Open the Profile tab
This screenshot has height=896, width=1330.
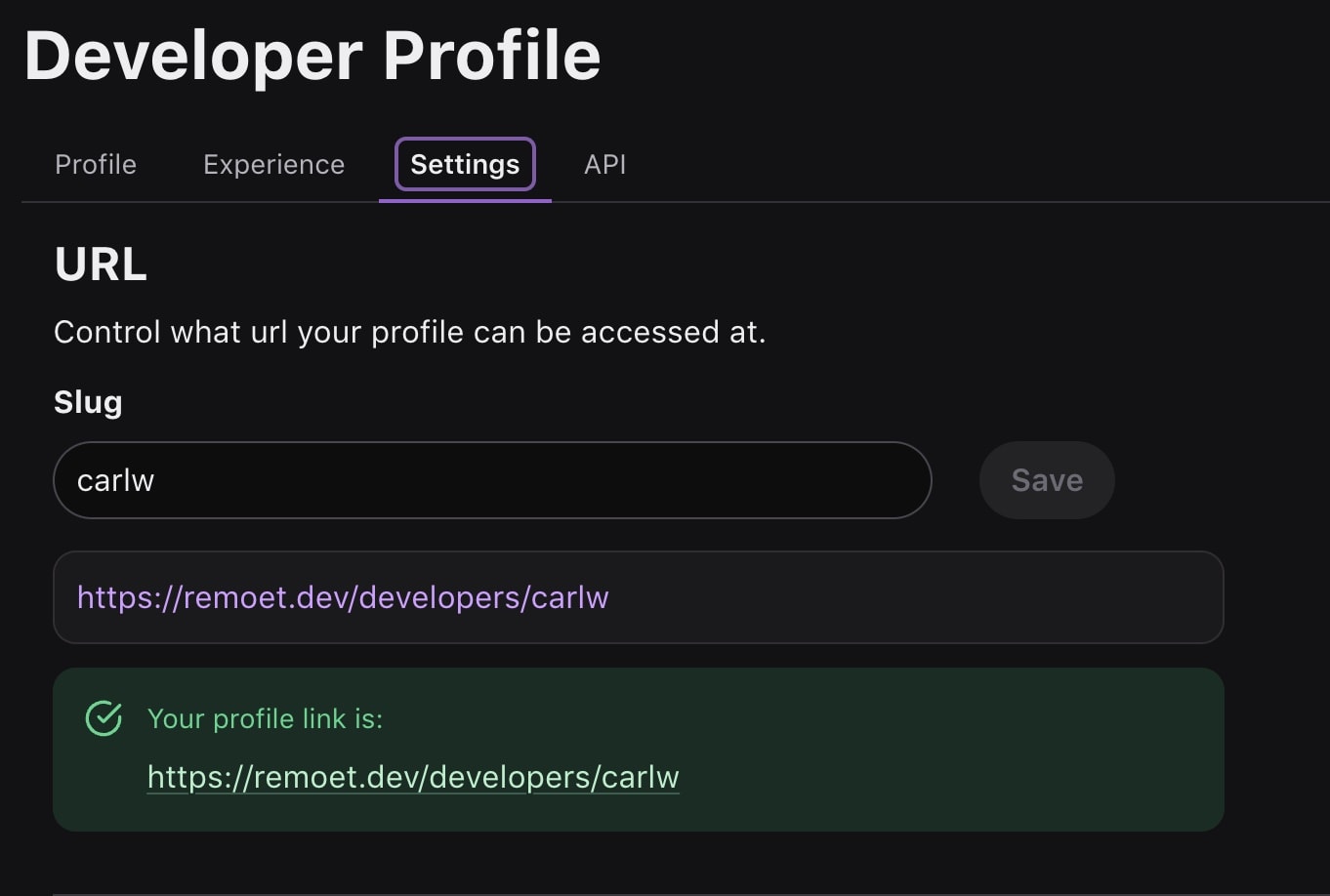click(x=96, y=164)
